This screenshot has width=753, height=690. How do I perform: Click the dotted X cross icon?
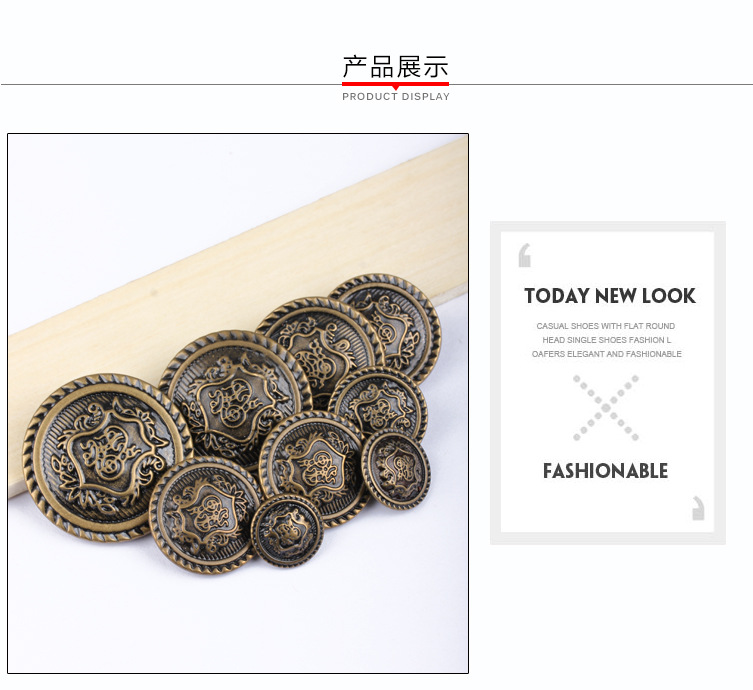(x=606, y=408)
